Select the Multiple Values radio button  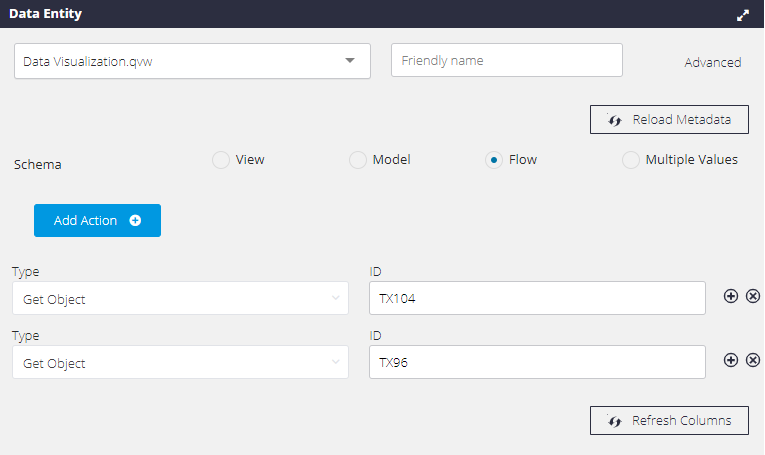[x=630, y=160]
